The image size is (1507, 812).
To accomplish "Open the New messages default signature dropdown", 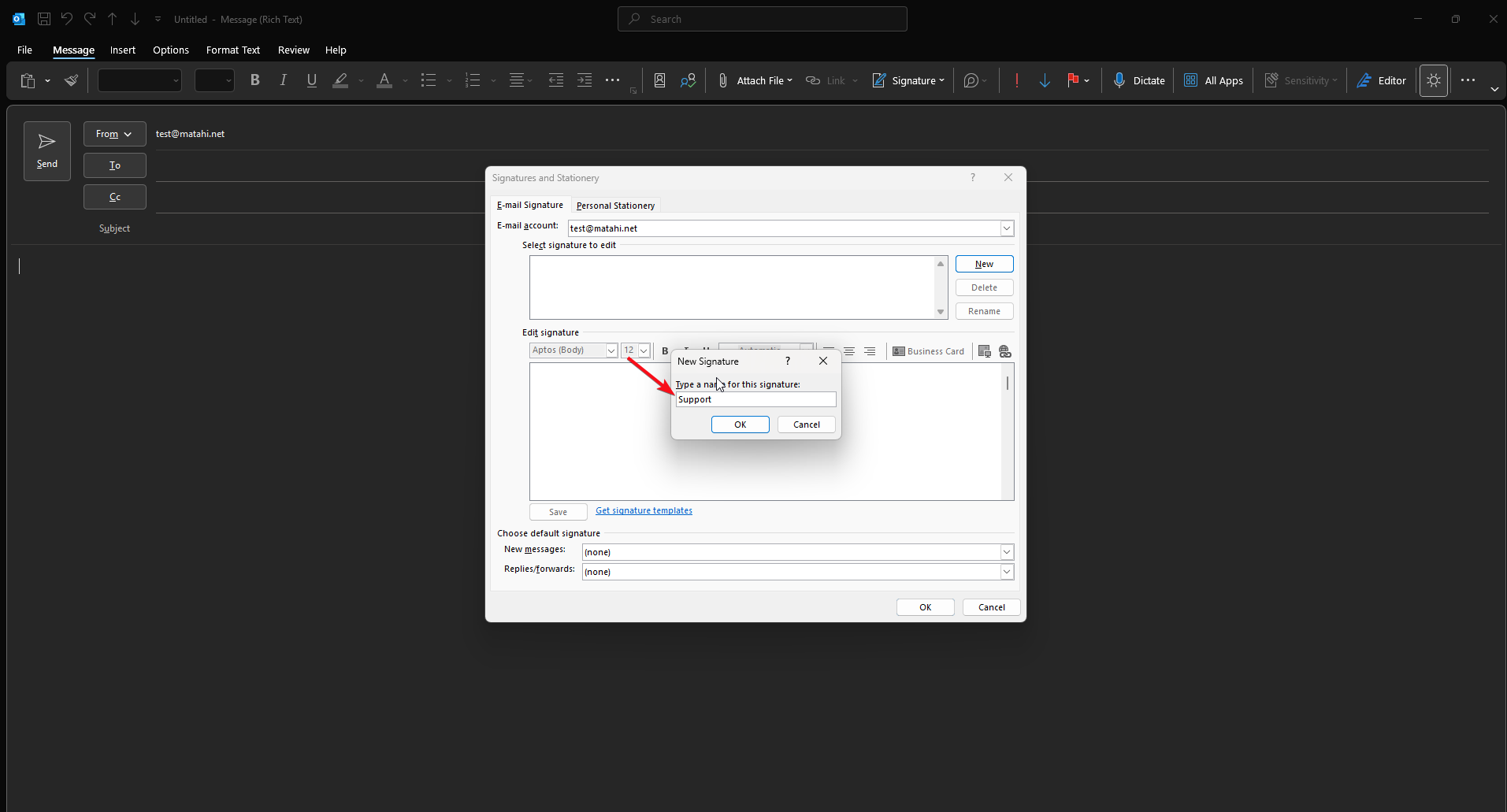I will click(1006, 552).
